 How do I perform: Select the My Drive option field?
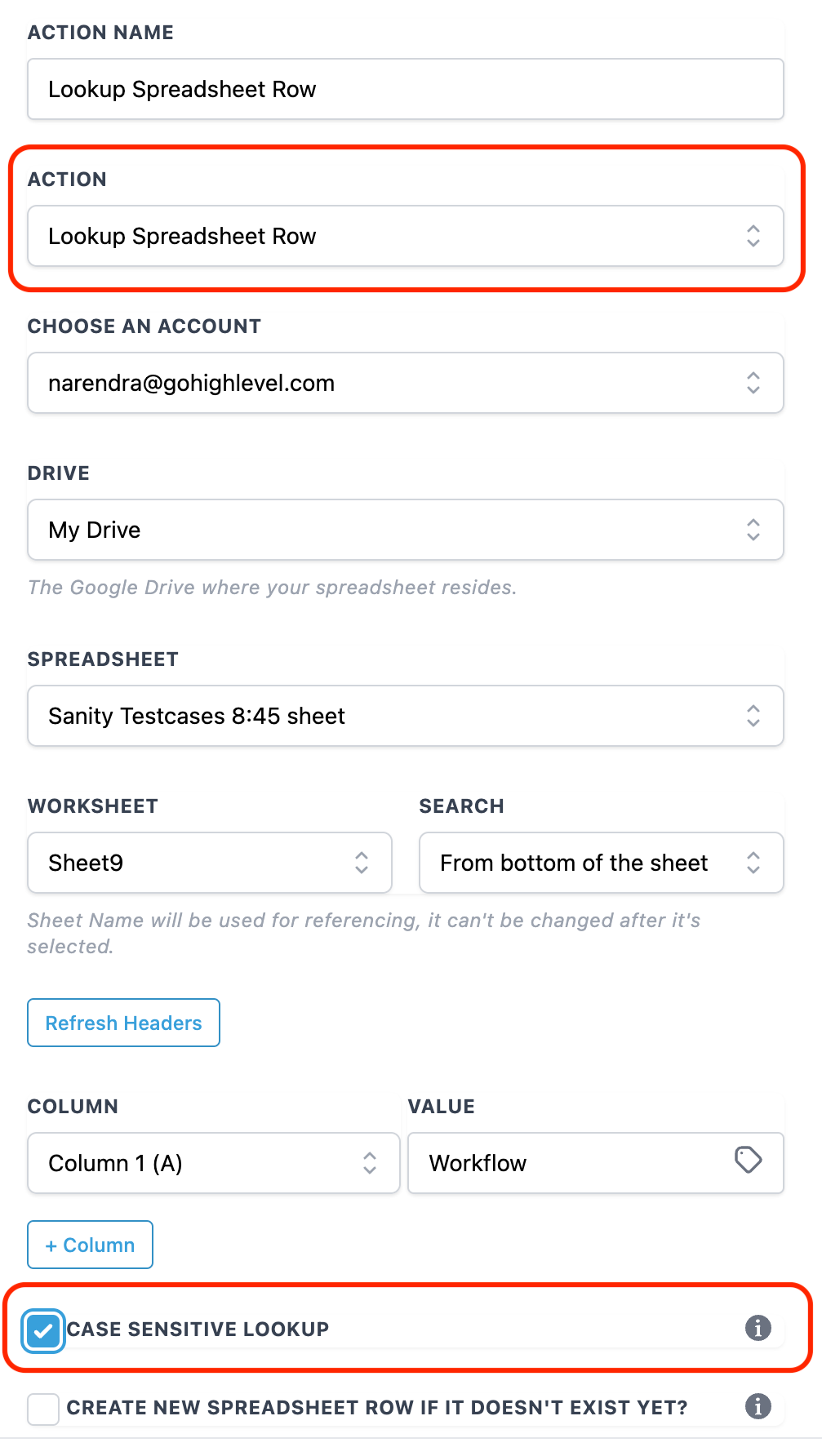click(406, 530)
